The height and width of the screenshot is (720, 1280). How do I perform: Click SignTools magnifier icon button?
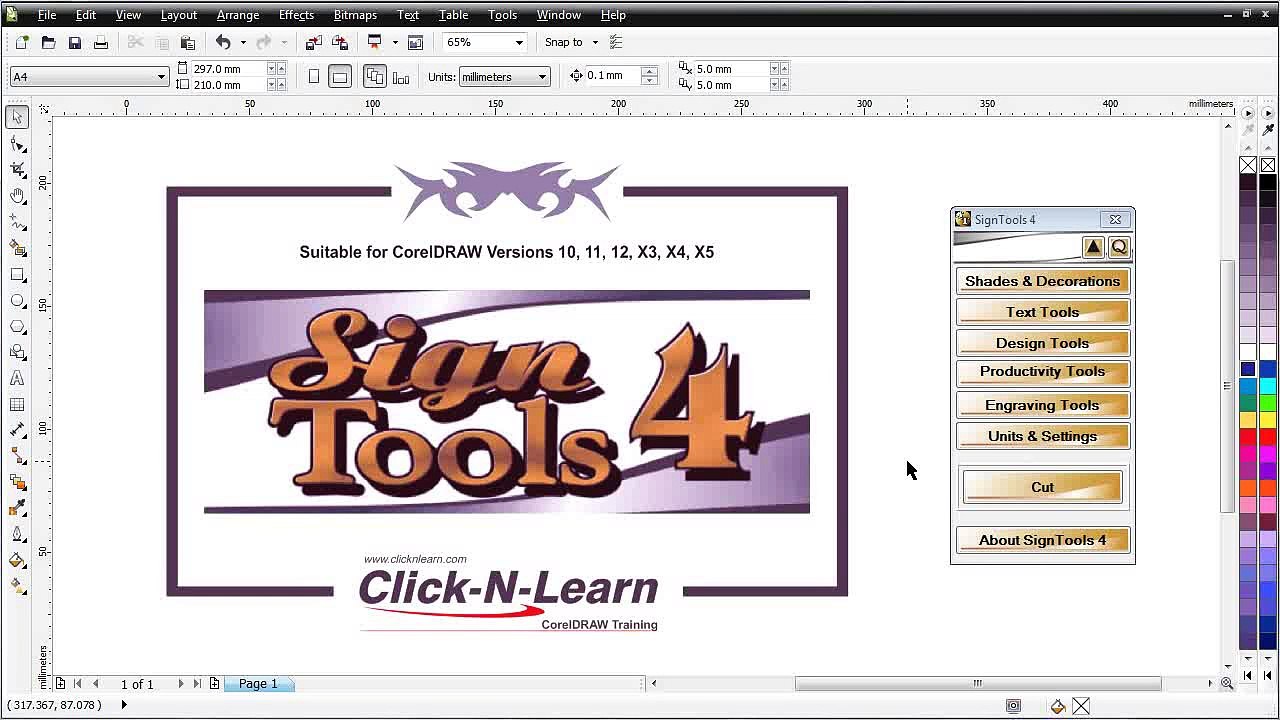pyautogui.click(x=1119, y=247)
